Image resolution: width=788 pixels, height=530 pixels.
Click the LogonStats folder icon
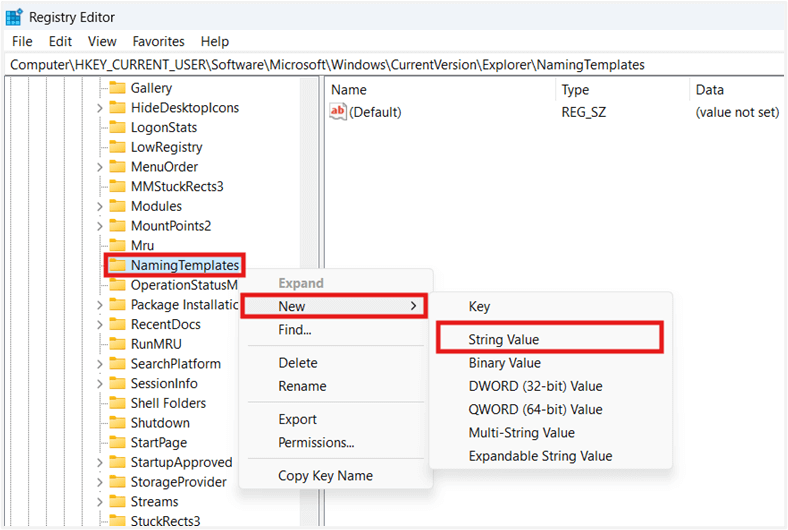click(x=117, y=127)
